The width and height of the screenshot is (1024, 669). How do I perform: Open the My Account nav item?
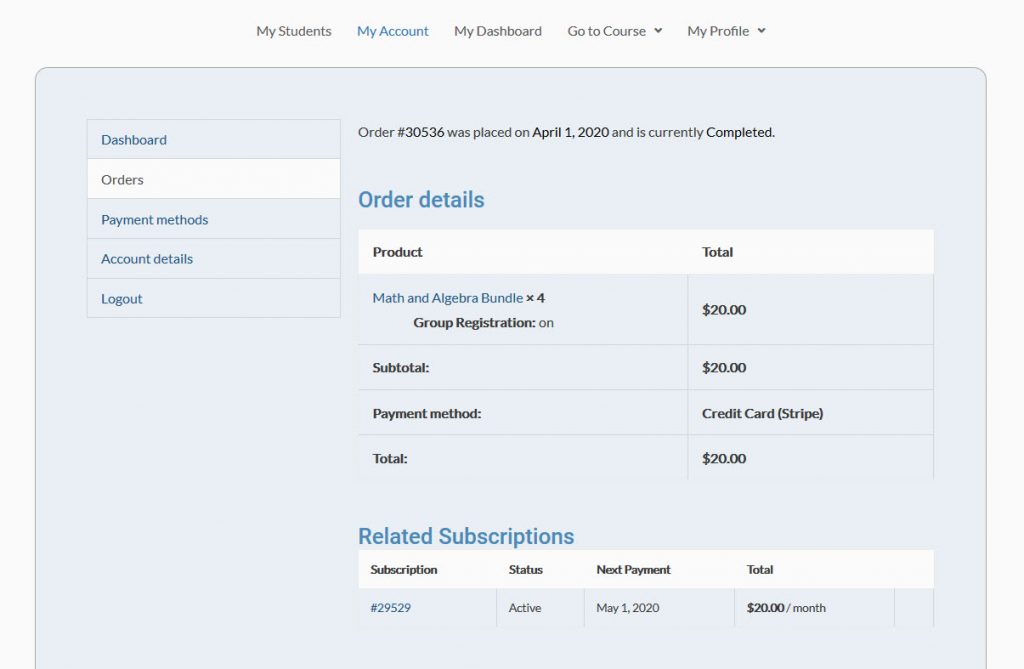tap(392, 31)
